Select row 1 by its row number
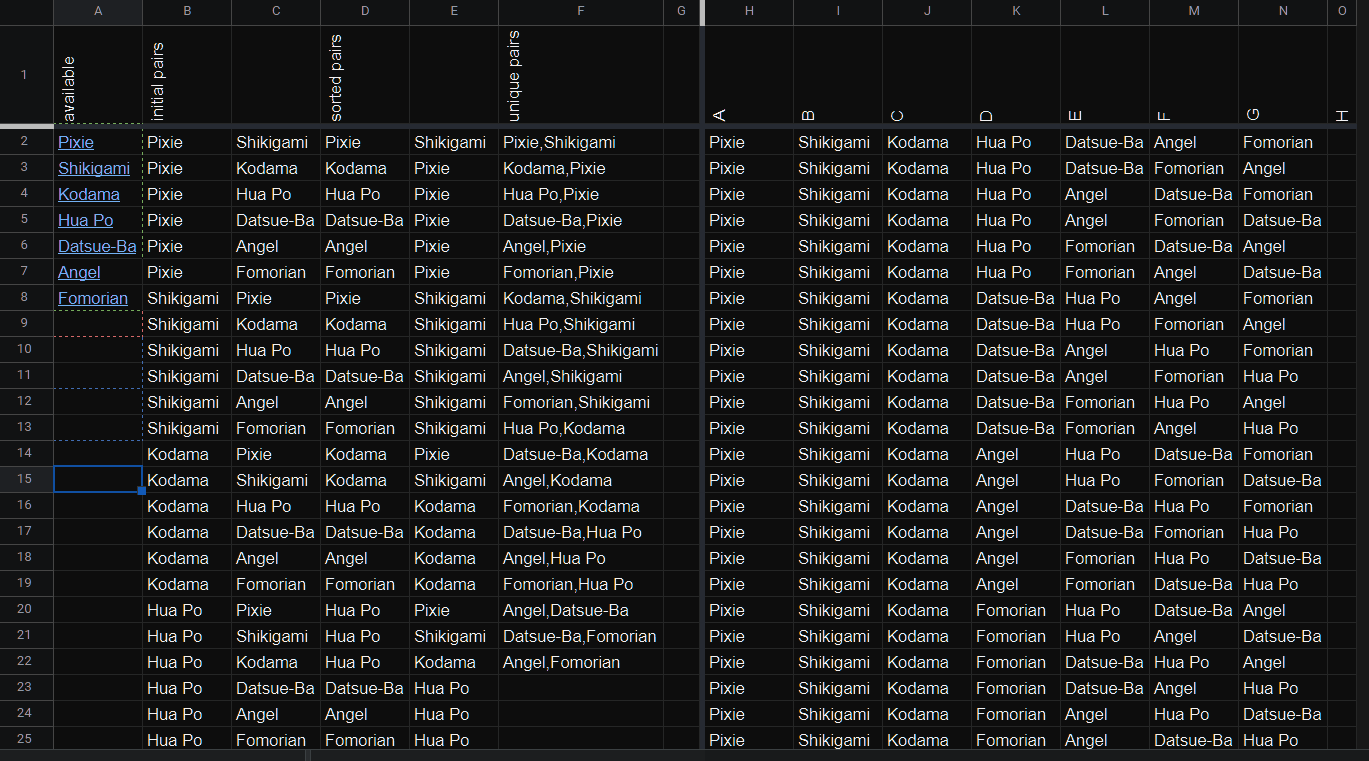 26,75
